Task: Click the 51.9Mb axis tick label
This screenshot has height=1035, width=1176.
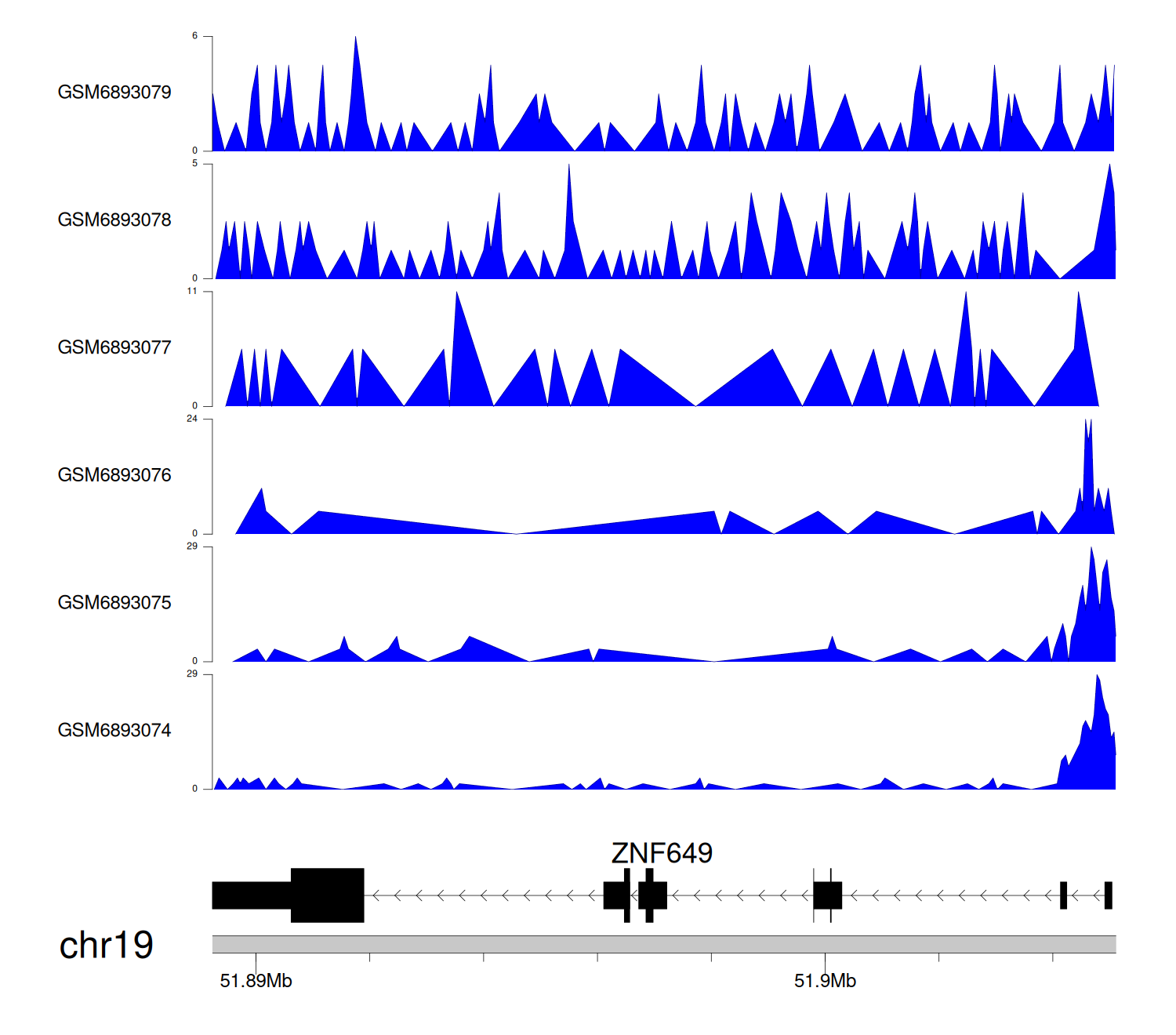Action: tap(825, 981)
